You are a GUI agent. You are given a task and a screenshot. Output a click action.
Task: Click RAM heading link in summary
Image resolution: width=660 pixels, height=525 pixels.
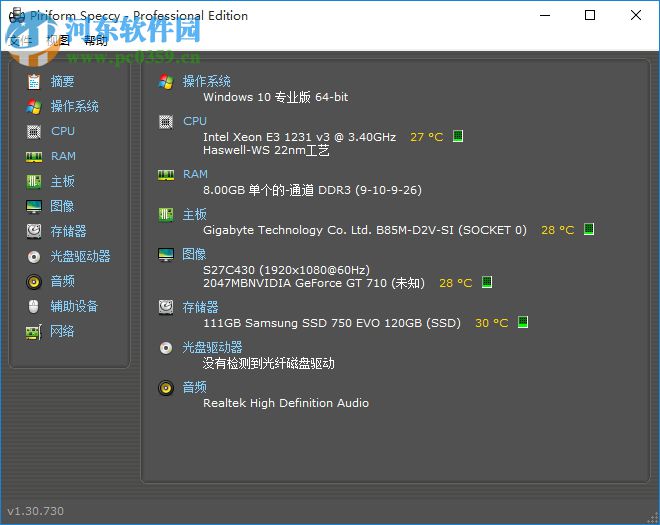pos(195,174)
